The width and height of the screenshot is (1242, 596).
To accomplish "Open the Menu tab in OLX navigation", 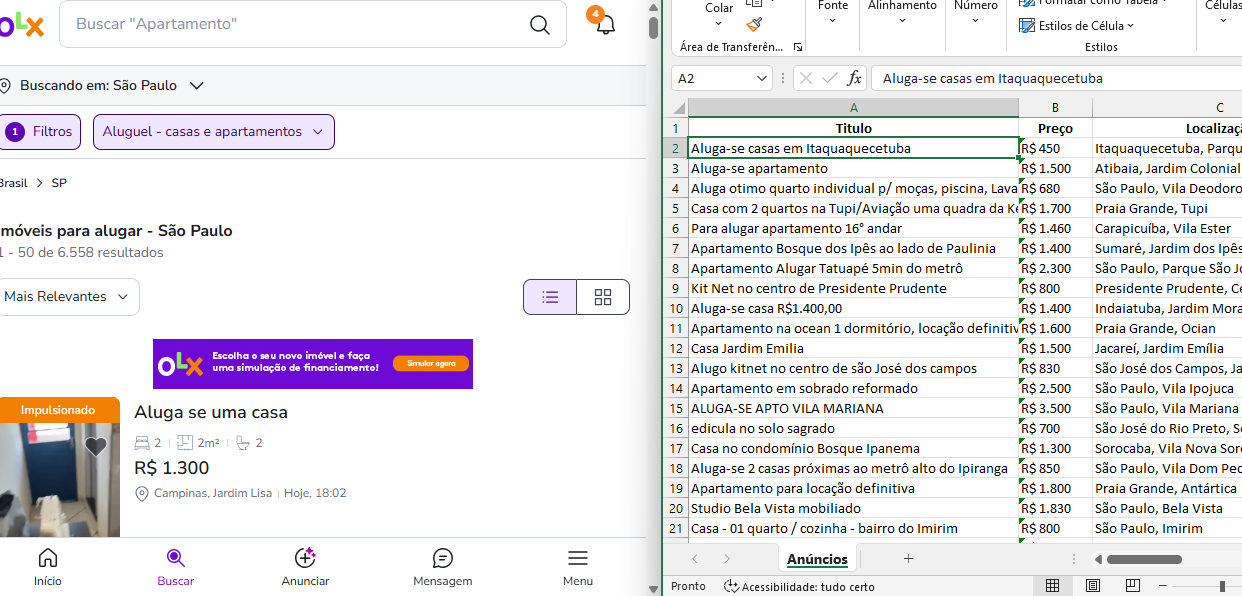I will click(x=577, y=567).
